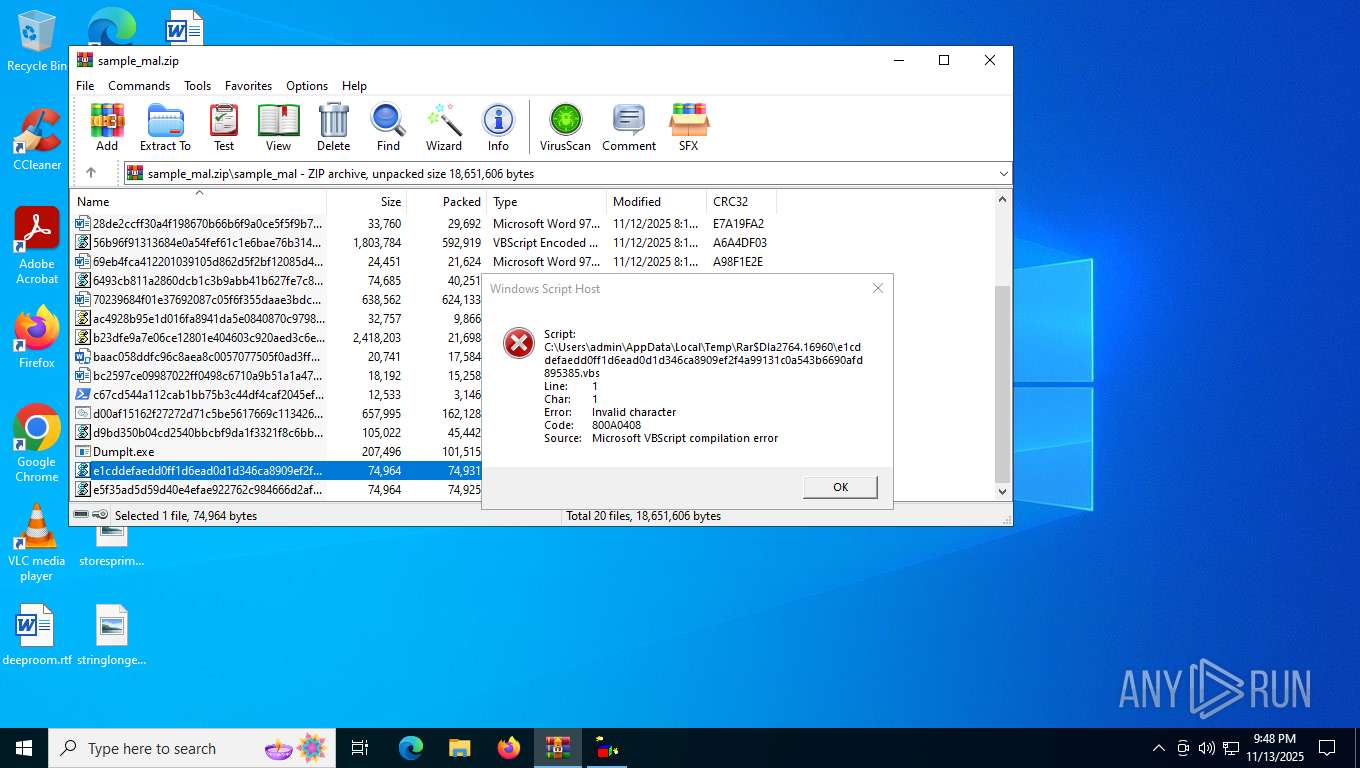Select file 70239684f01e37692087c05f6f355daae3bdc
The height and width of the screenshot is (768, 1360).
[199, 300]
